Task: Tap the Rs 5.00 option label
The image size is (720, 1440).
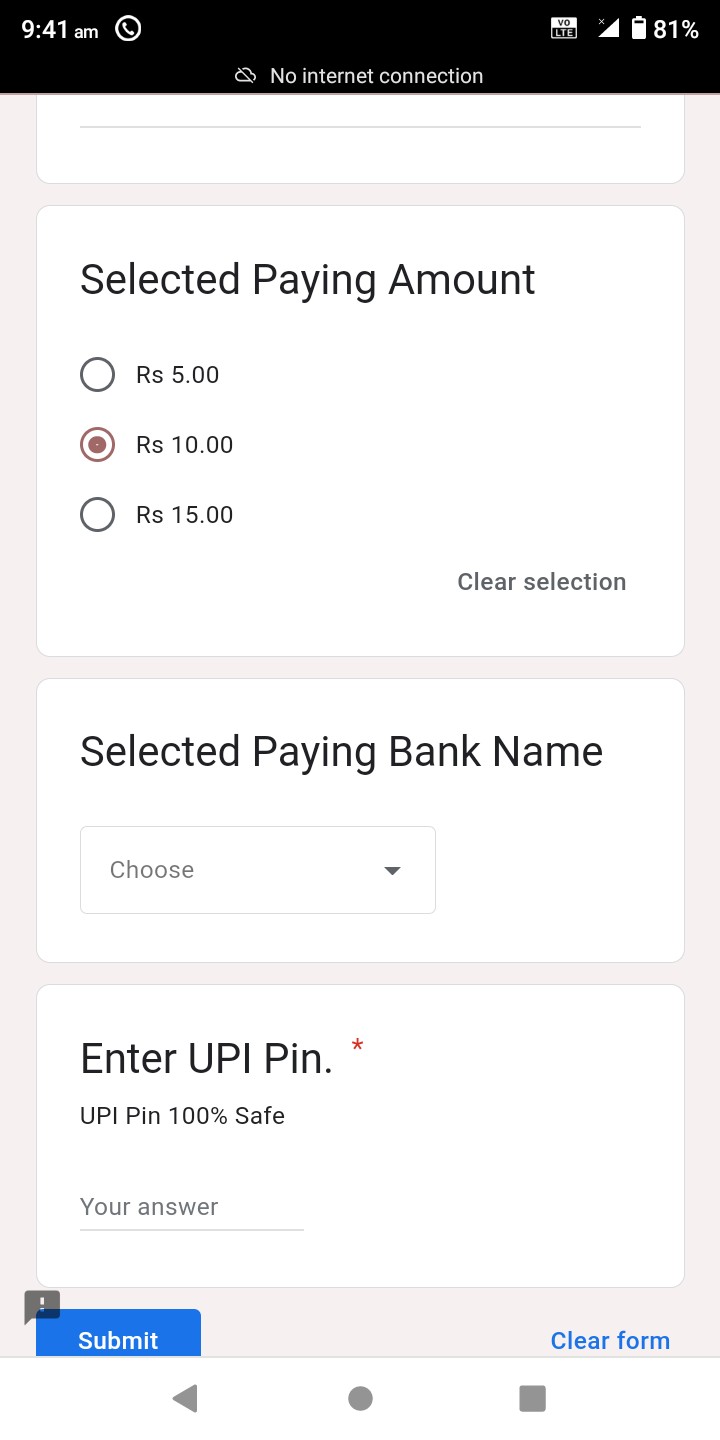Action: tap(178, 375)
